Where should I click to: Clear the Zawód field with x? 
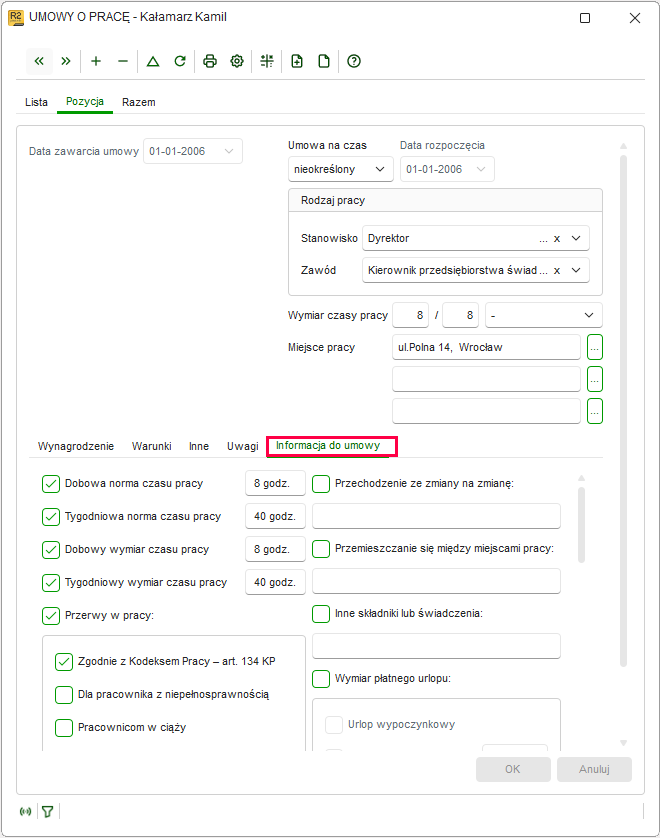click(x=557, y=271)
